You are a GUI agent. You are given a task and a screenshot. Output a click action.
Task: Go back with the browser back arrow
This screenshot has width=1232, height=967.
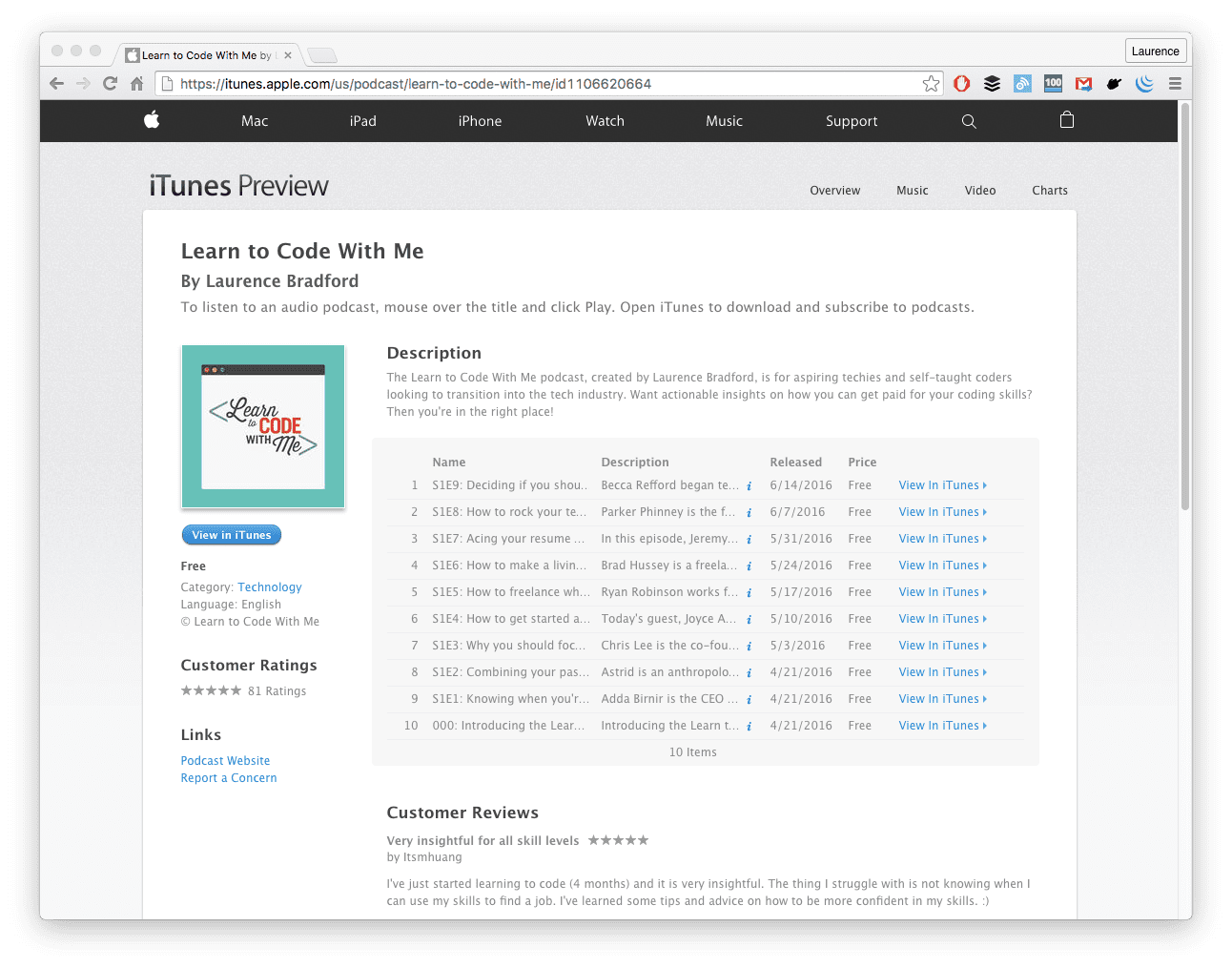click(56, 84)
